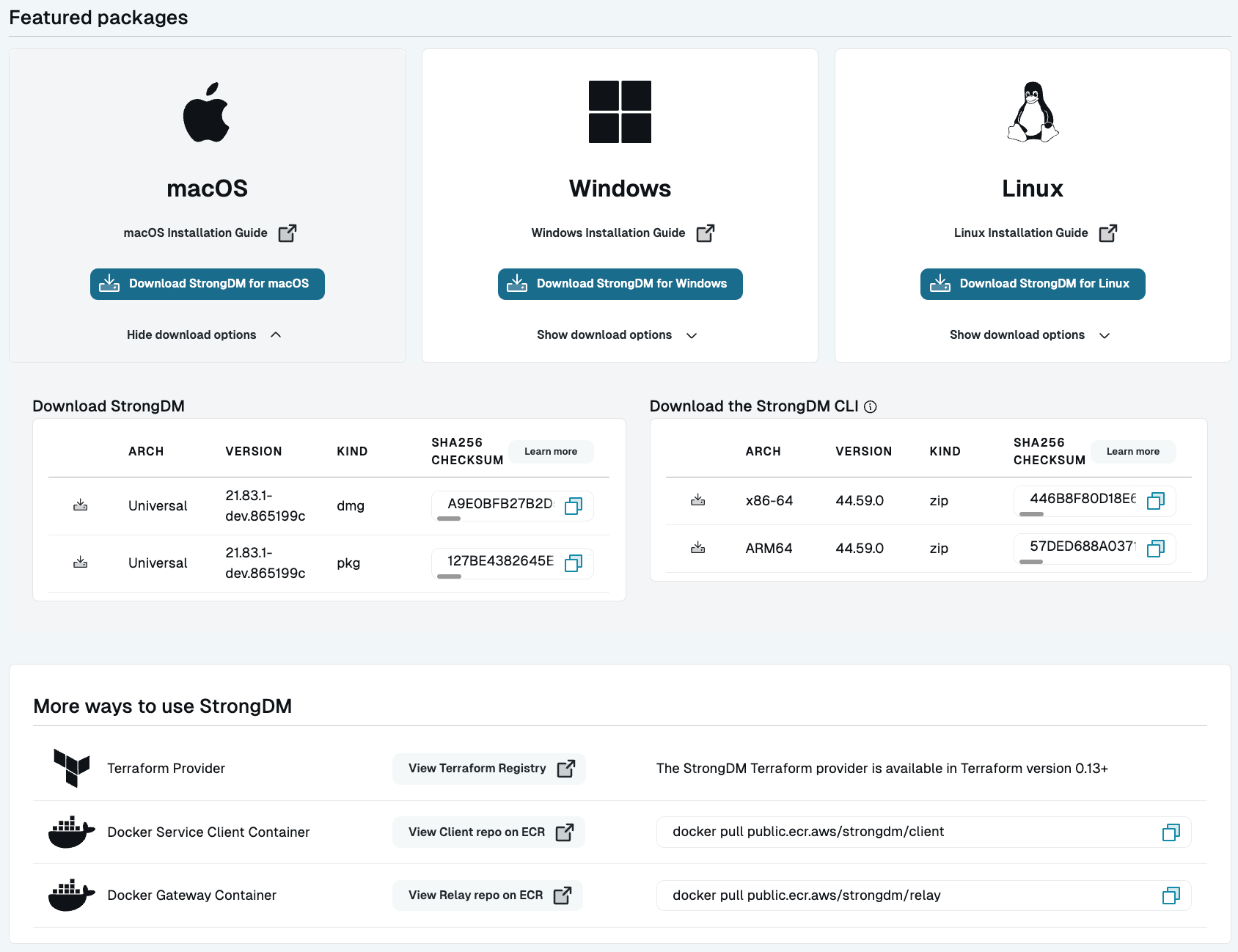Download the Universal dmg package via row icon

click(81, 505)
